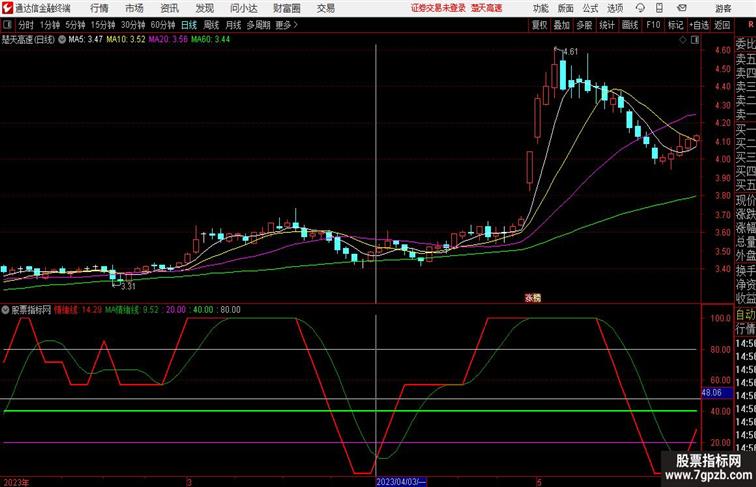Click the 楚天高速 stock name link
Screen dimensions: 756x487
pos(486,8)
